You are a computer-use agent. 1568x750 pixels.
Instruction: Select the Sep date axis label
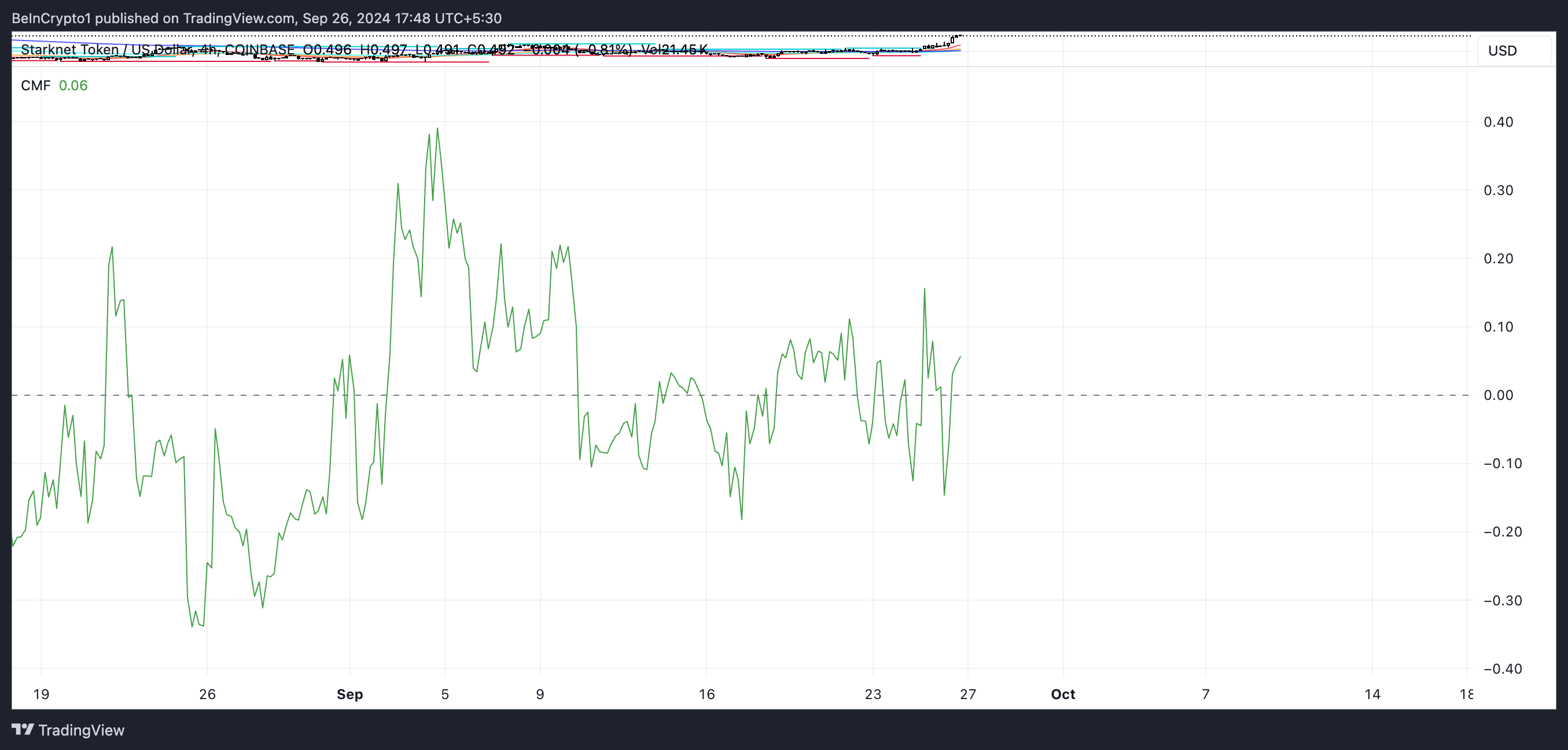click(x=349, y=694)
